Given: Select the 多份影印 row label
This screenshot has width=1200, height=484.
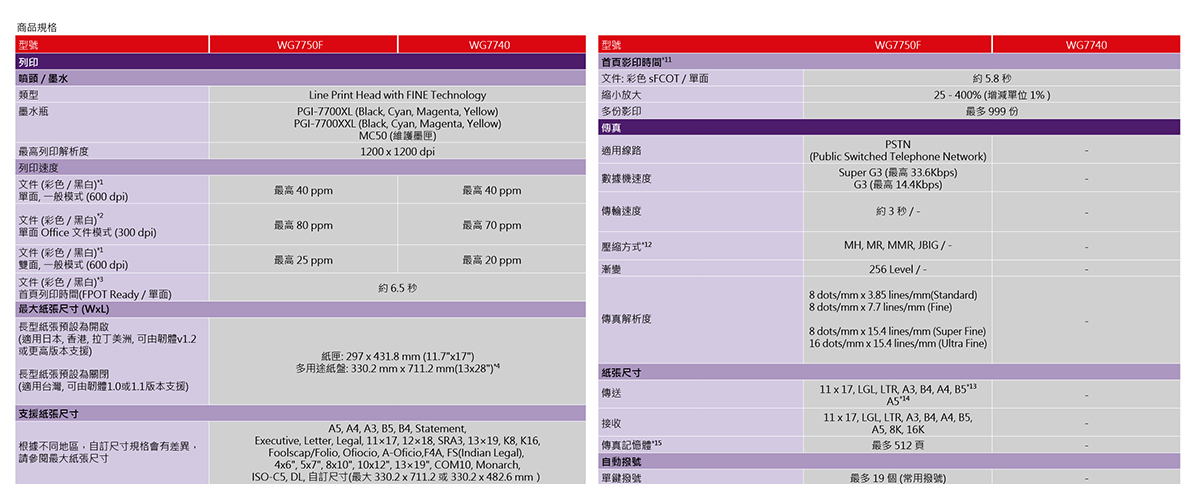Looking at the screenshot, I should 621,110.
